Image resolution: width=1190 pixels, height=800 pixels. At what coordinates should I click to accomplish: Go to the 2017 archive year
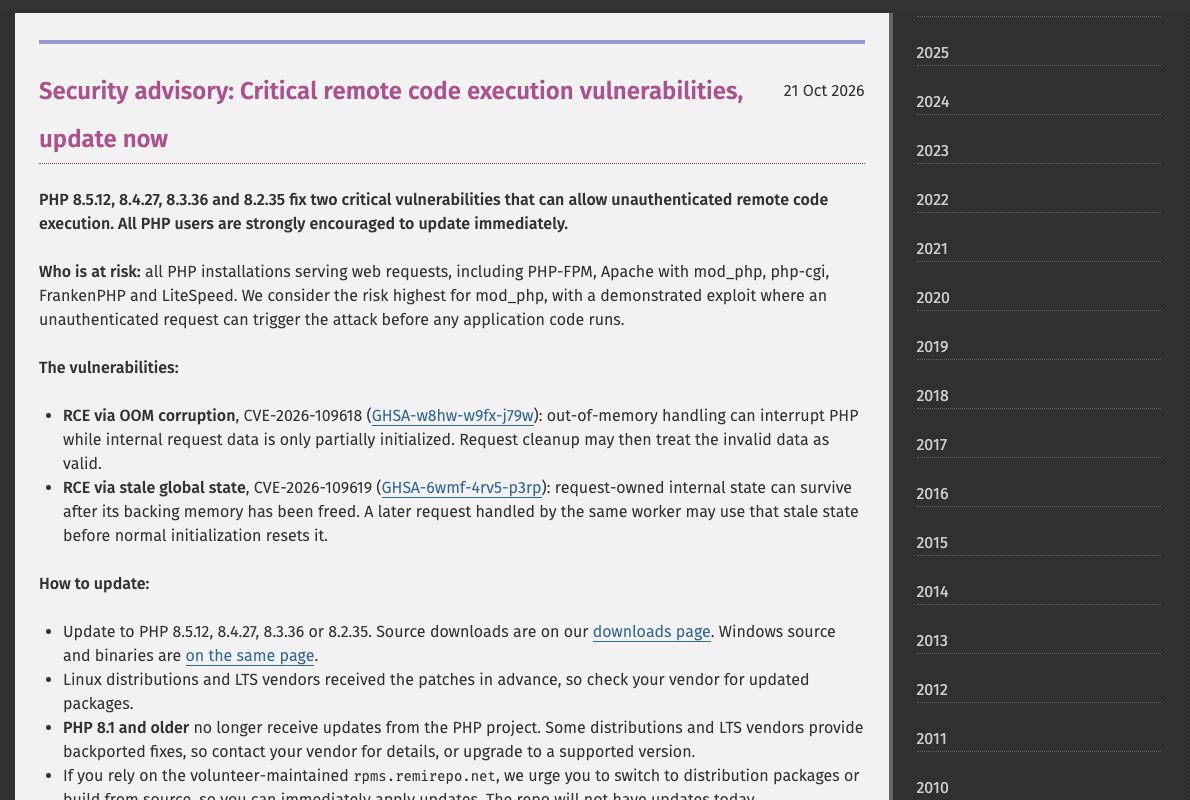[x=932, y=445]
